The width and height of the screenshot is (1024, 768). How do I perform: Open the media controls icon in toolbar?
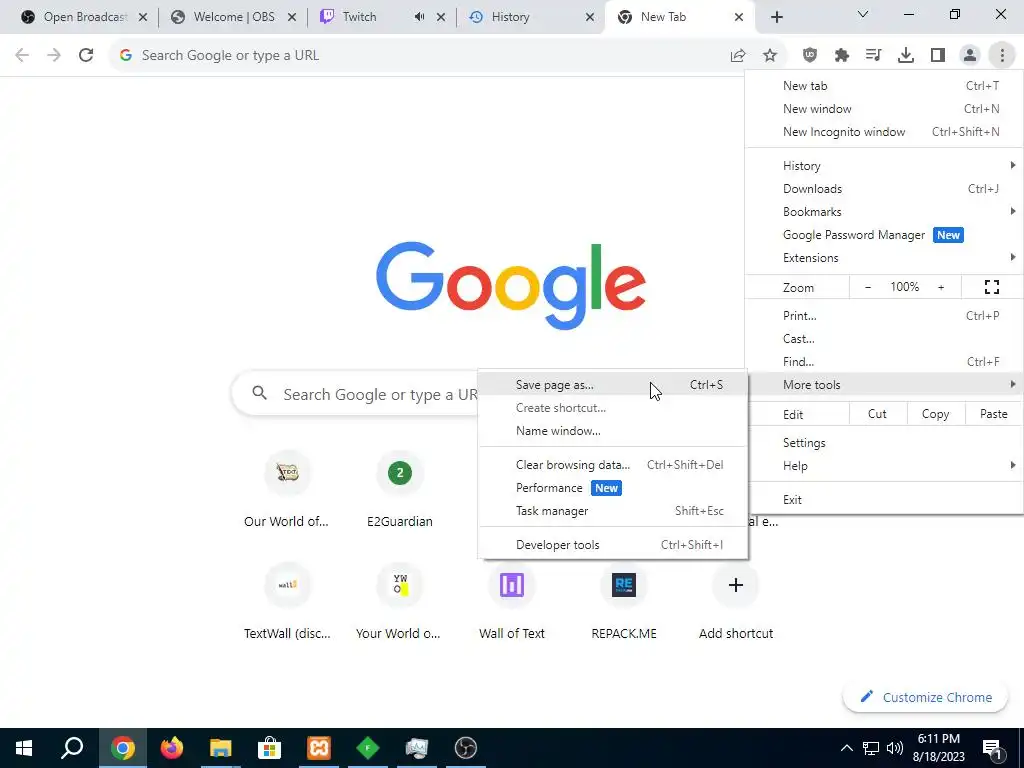(x=873, y=55)
